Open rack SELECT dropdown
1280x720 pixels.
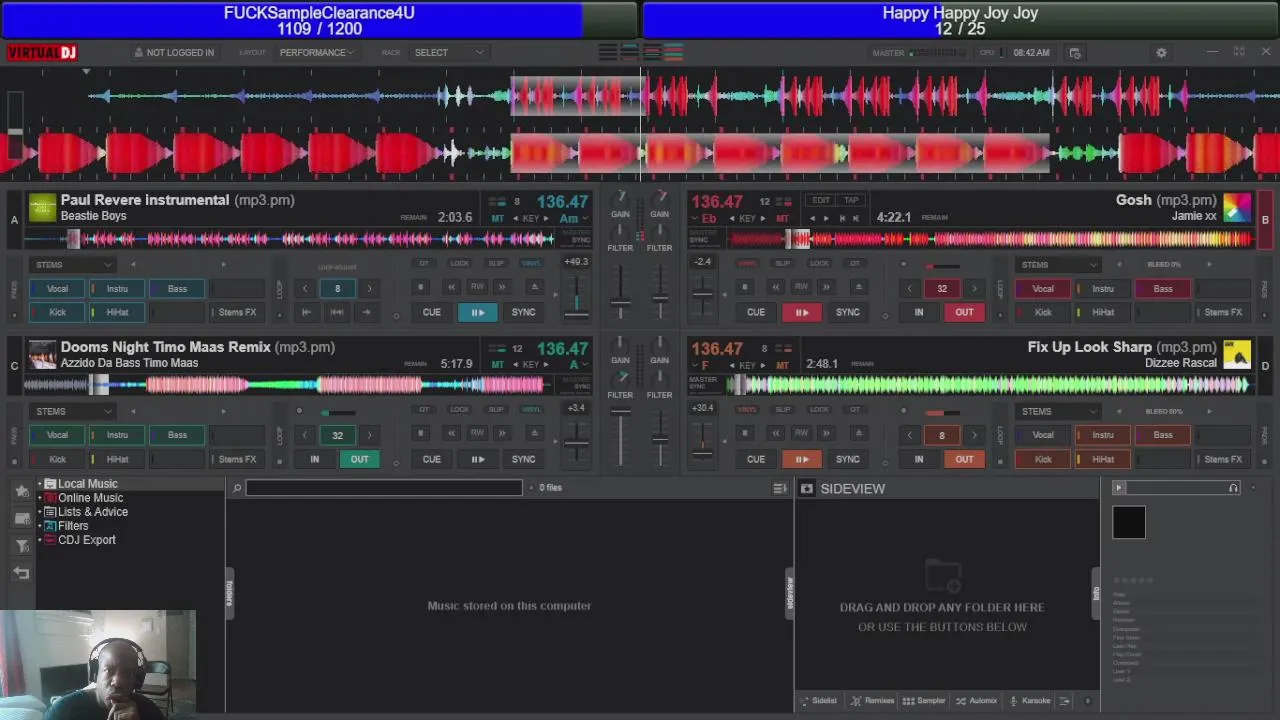[x=447, y=53]
